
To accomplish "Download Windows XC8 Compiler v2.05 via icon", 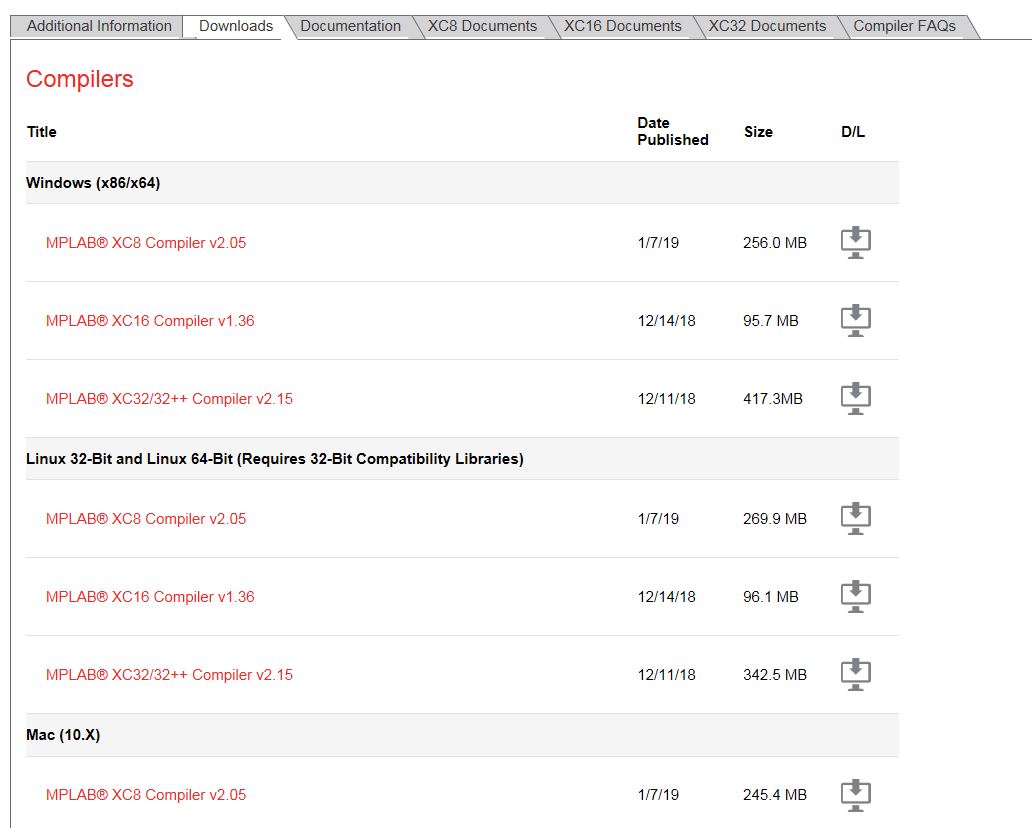I will (x=856, y=242).
